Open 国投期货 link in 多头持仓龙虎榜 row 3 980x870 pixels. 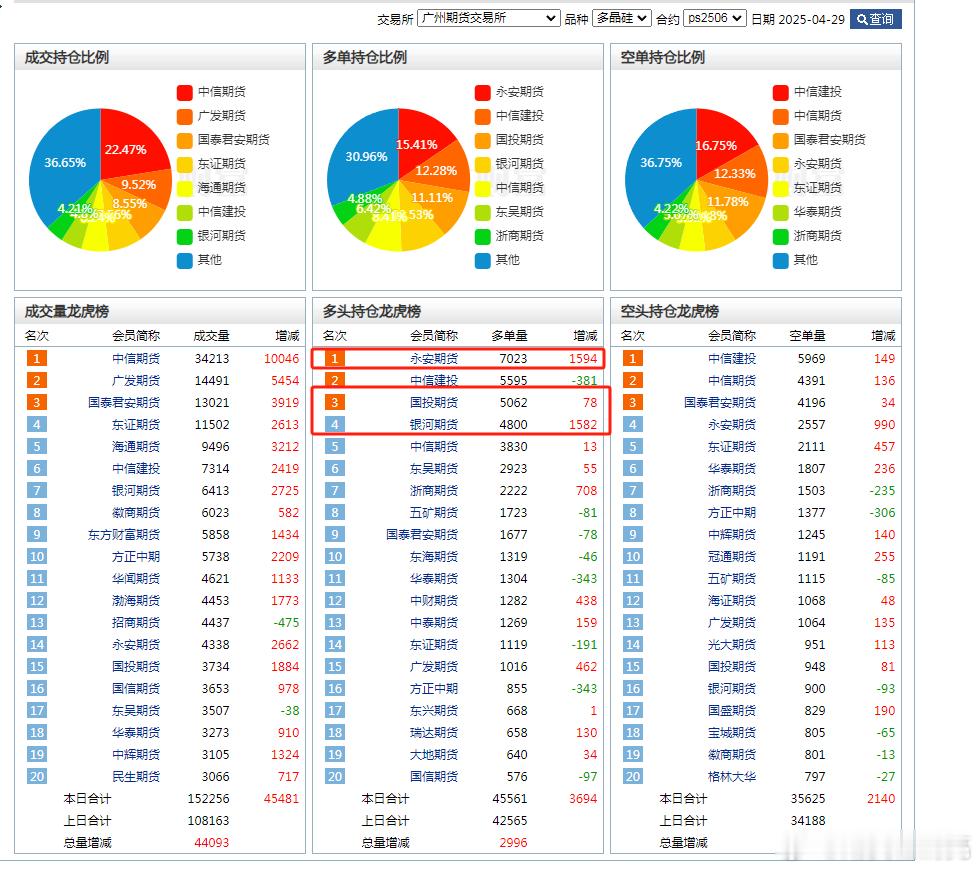(434, 402)
